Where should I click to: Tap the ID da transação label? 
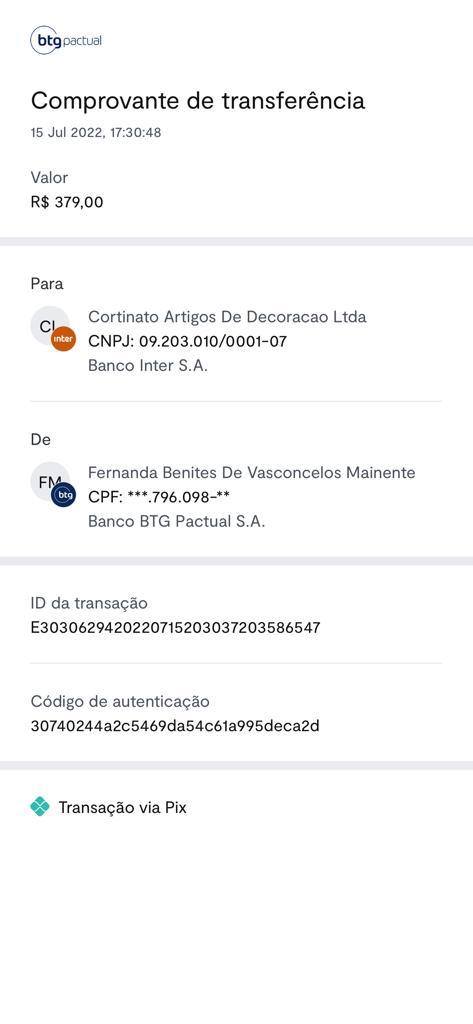pyautogui.click(x=89, y=603)
